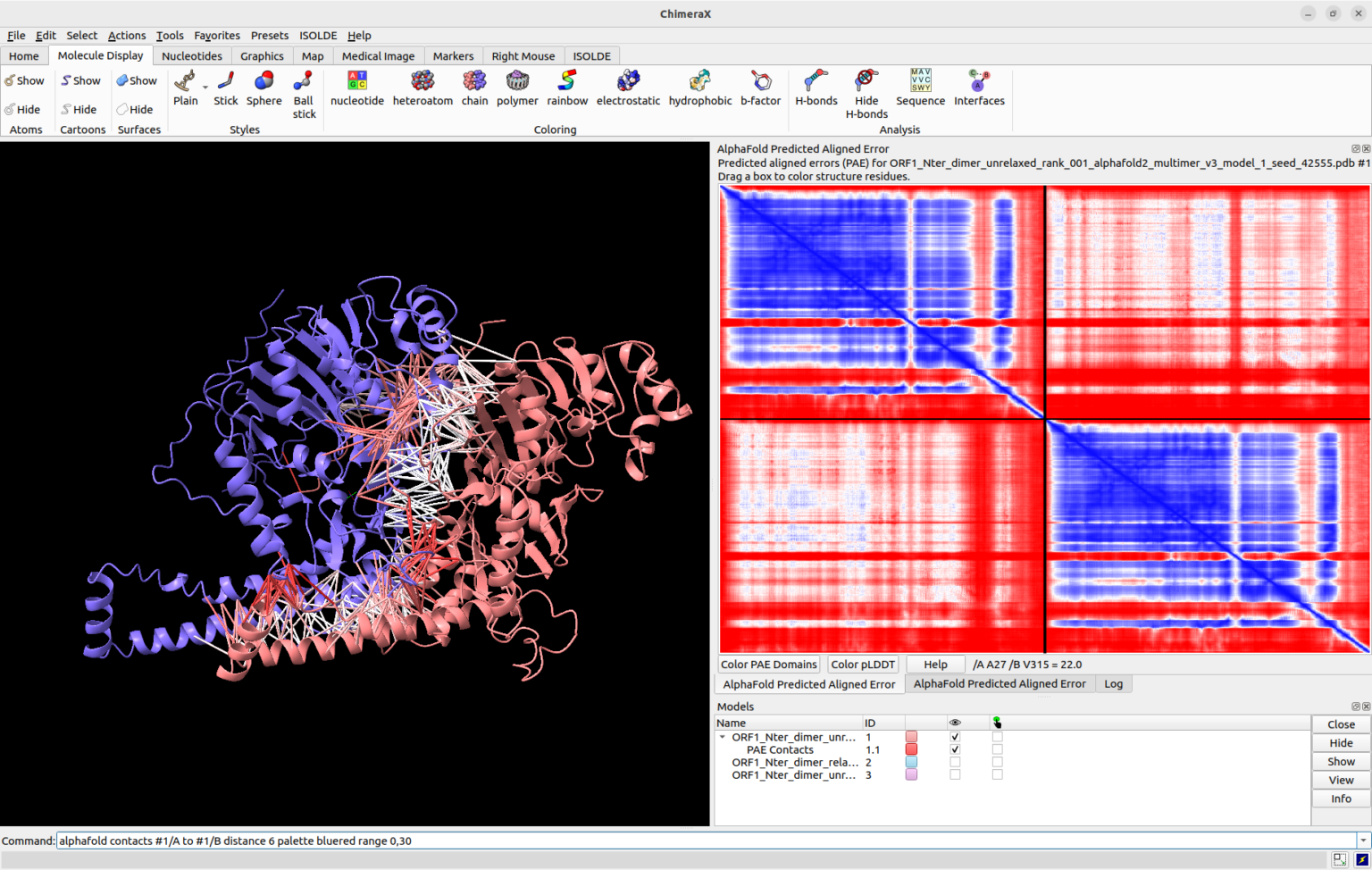Tick the selected checkbox for model 3
The height and width of the screenshot is (870, 1372).
997,774
